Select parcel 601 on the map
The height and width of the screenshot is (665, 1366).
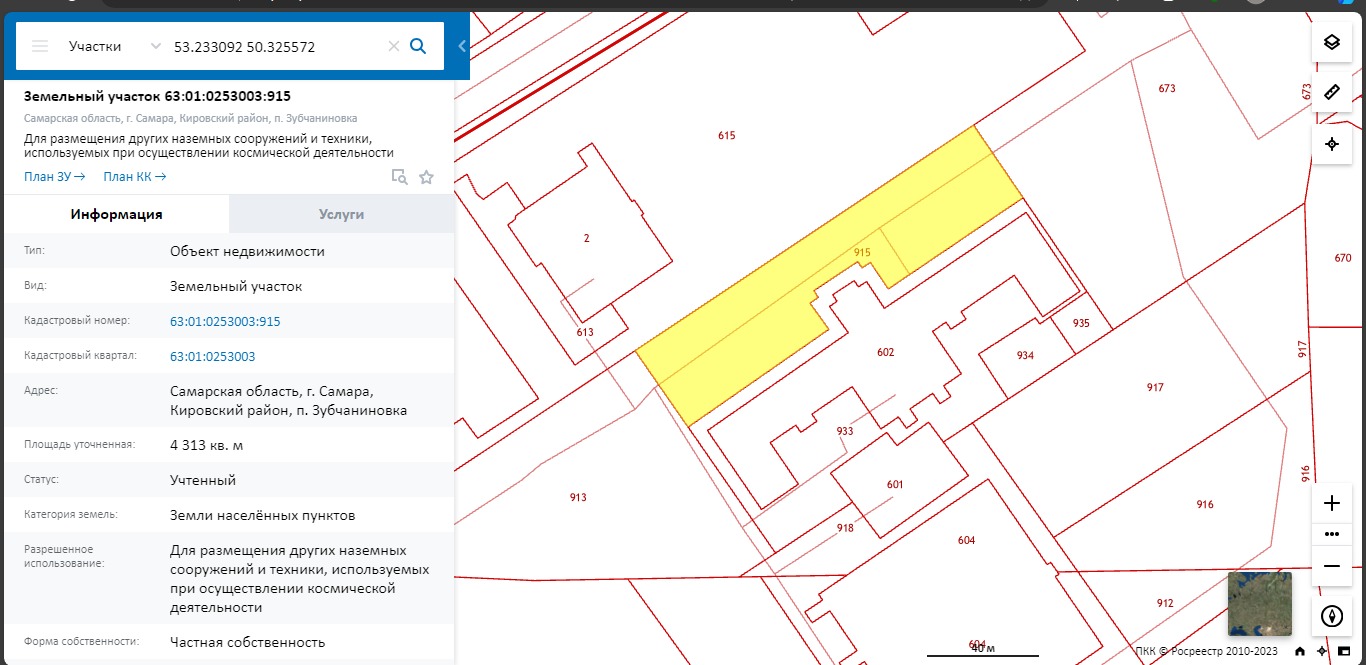(x=895, y=484)
